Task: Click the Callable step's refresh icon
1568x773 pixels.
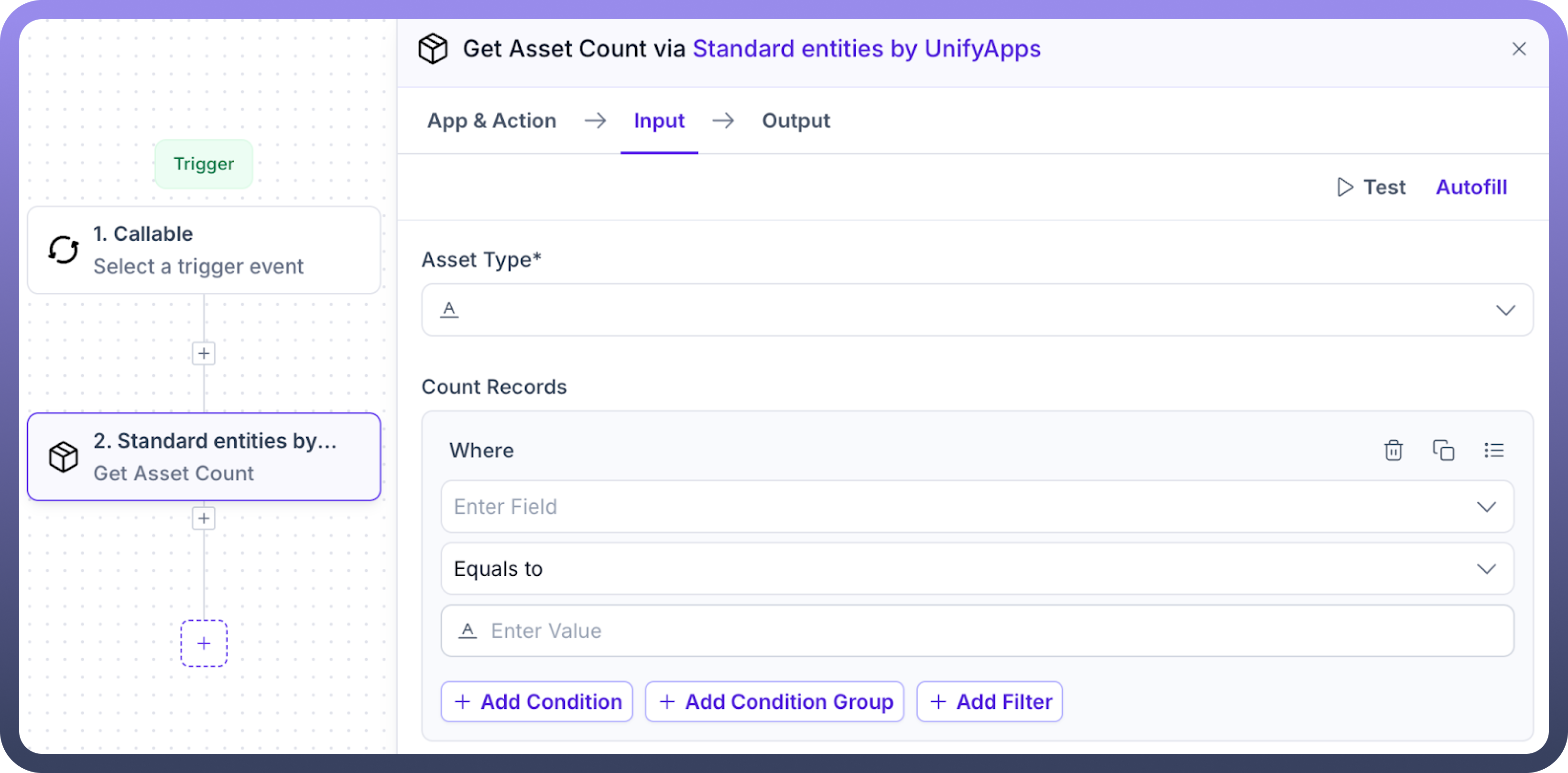Action: click(x=63, y=250)
